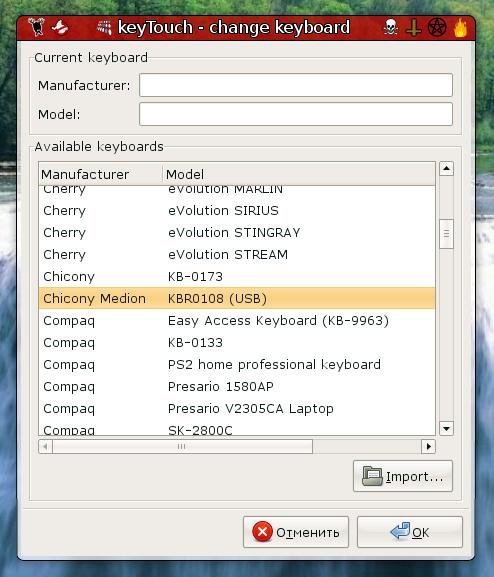
Task: Select Chicony Medion KBR0108 (USB) row
Action: [237, 298]
